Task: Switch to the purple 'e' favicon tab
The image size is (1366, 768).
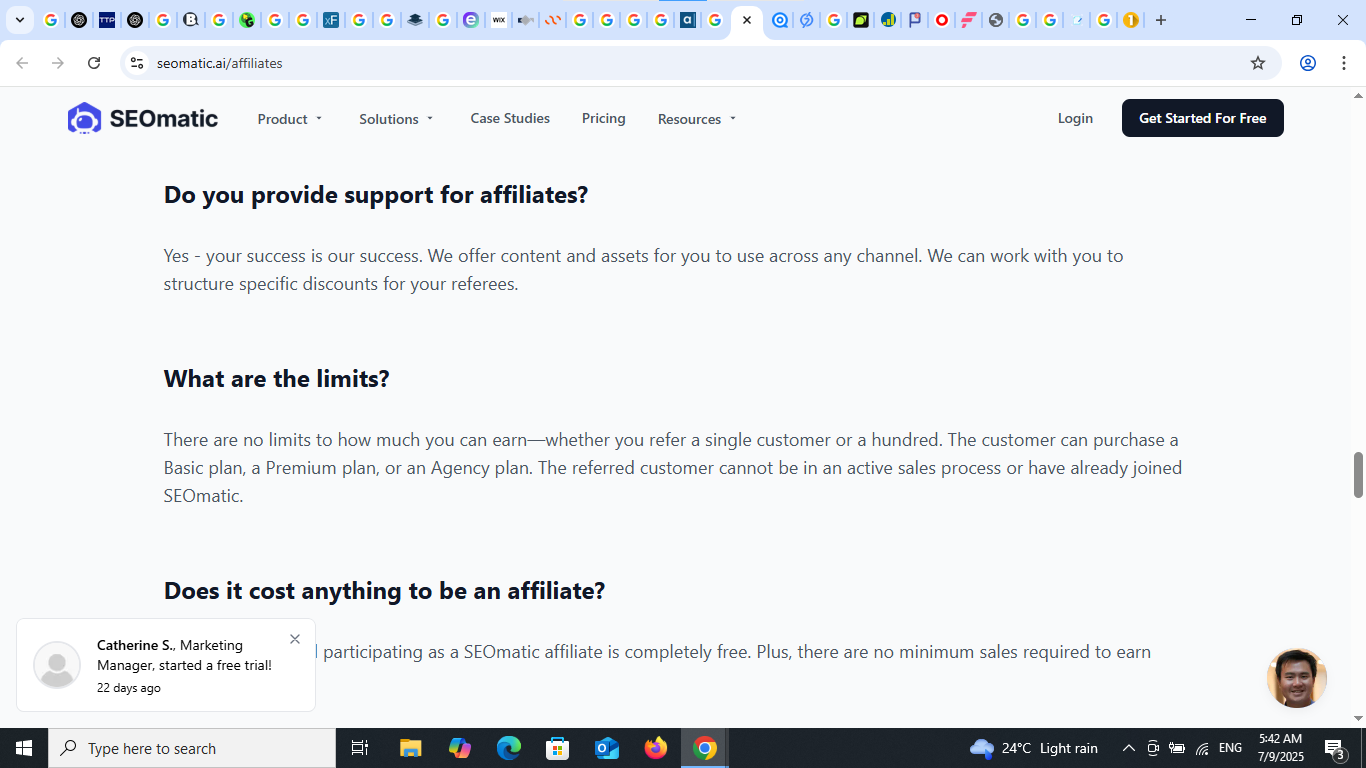Action: [x=471, y=20]
